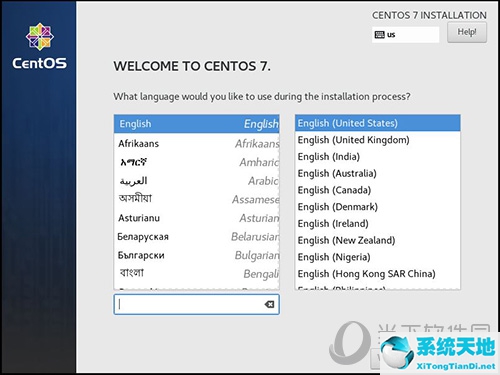Viewport: 500px width, 375px height.
Task: Choose Afrikaans from the language list
Action: point(197,144)
